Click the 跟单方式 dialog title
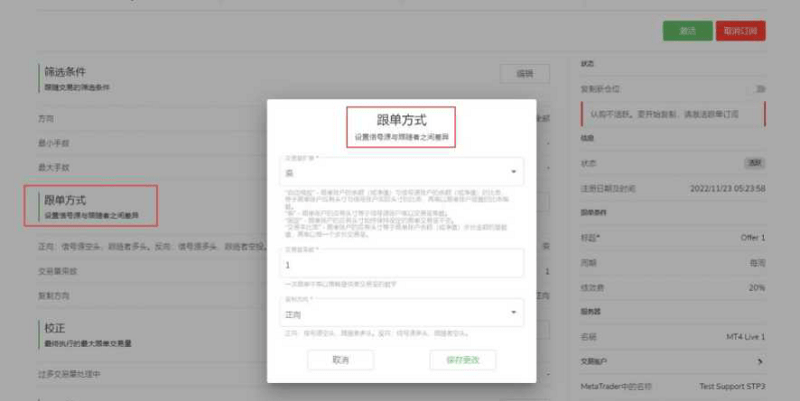 400,120
